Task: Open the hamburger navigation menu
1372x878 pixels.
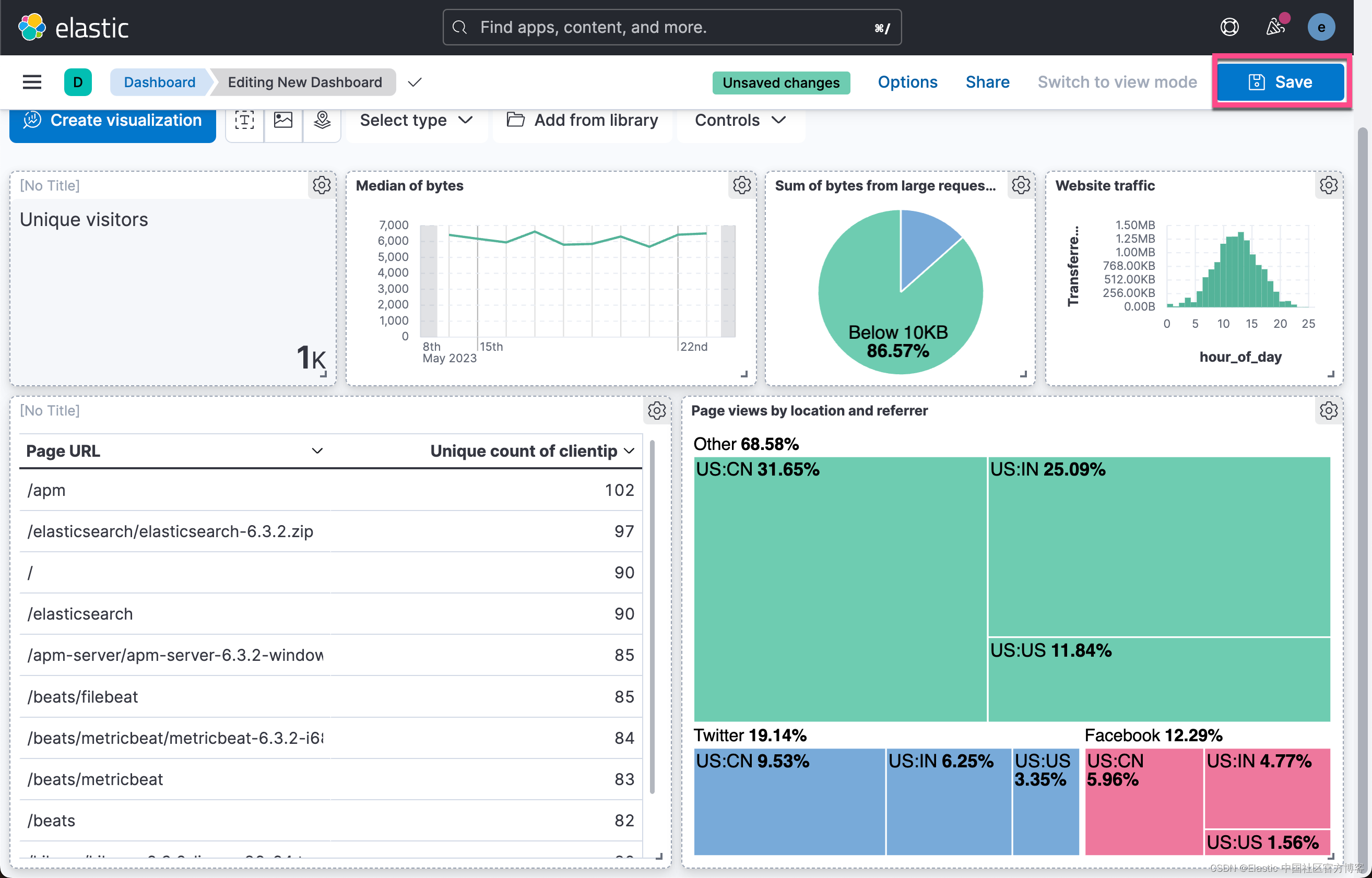Action: [32, 82]
